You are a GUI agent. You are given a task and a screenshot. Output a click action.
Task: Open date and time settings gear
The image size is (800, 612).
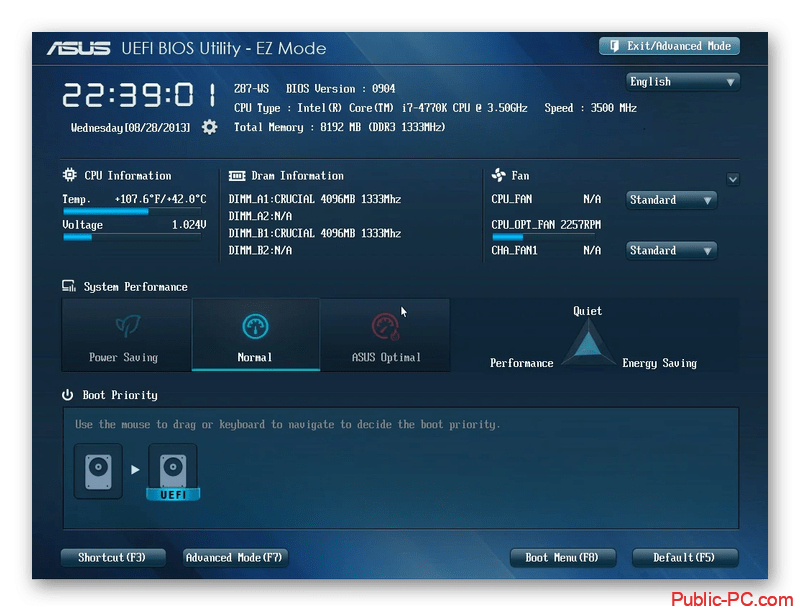coord(209,126)
